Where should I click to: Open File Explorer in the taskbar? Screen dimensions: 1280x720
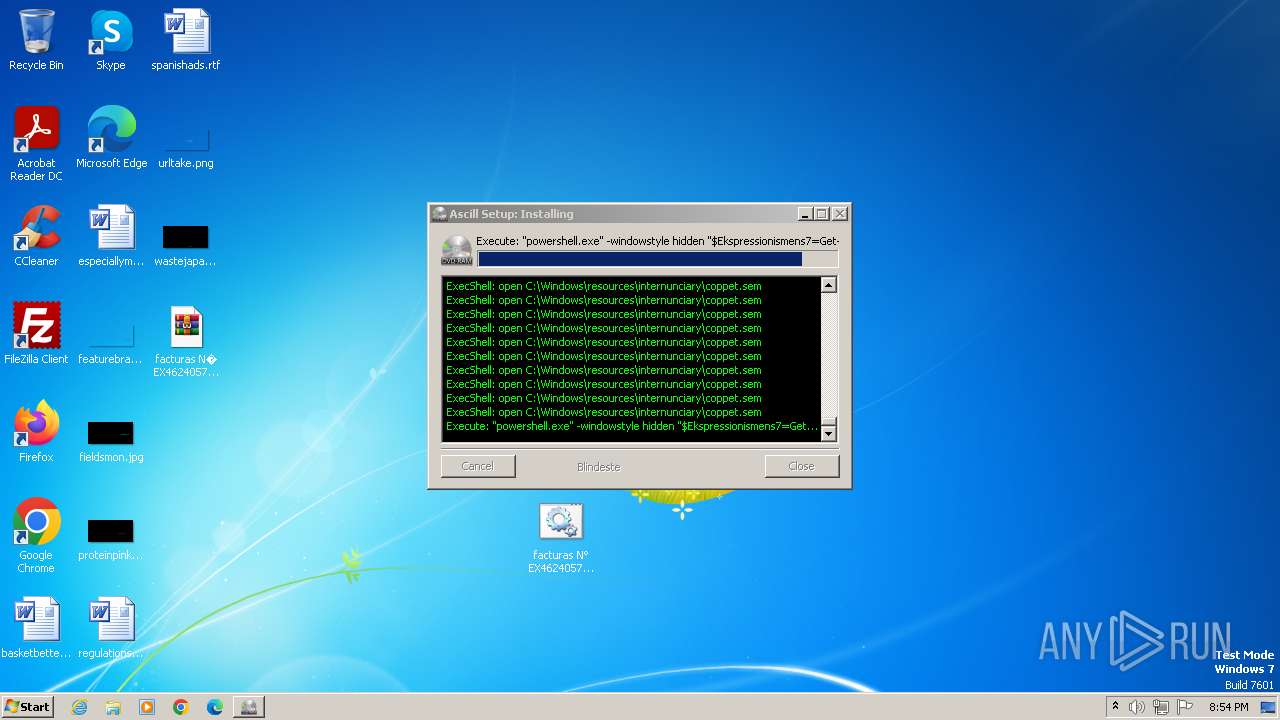(113, 707)
